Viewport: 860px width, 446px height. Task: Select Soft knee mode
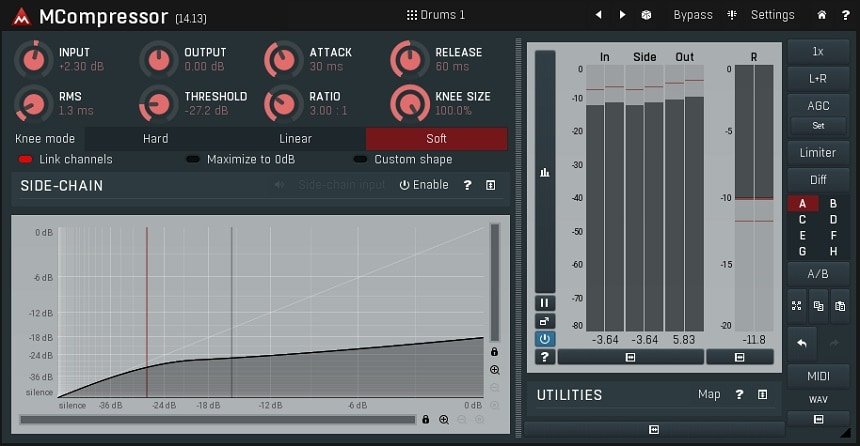[x=437, y=139]
